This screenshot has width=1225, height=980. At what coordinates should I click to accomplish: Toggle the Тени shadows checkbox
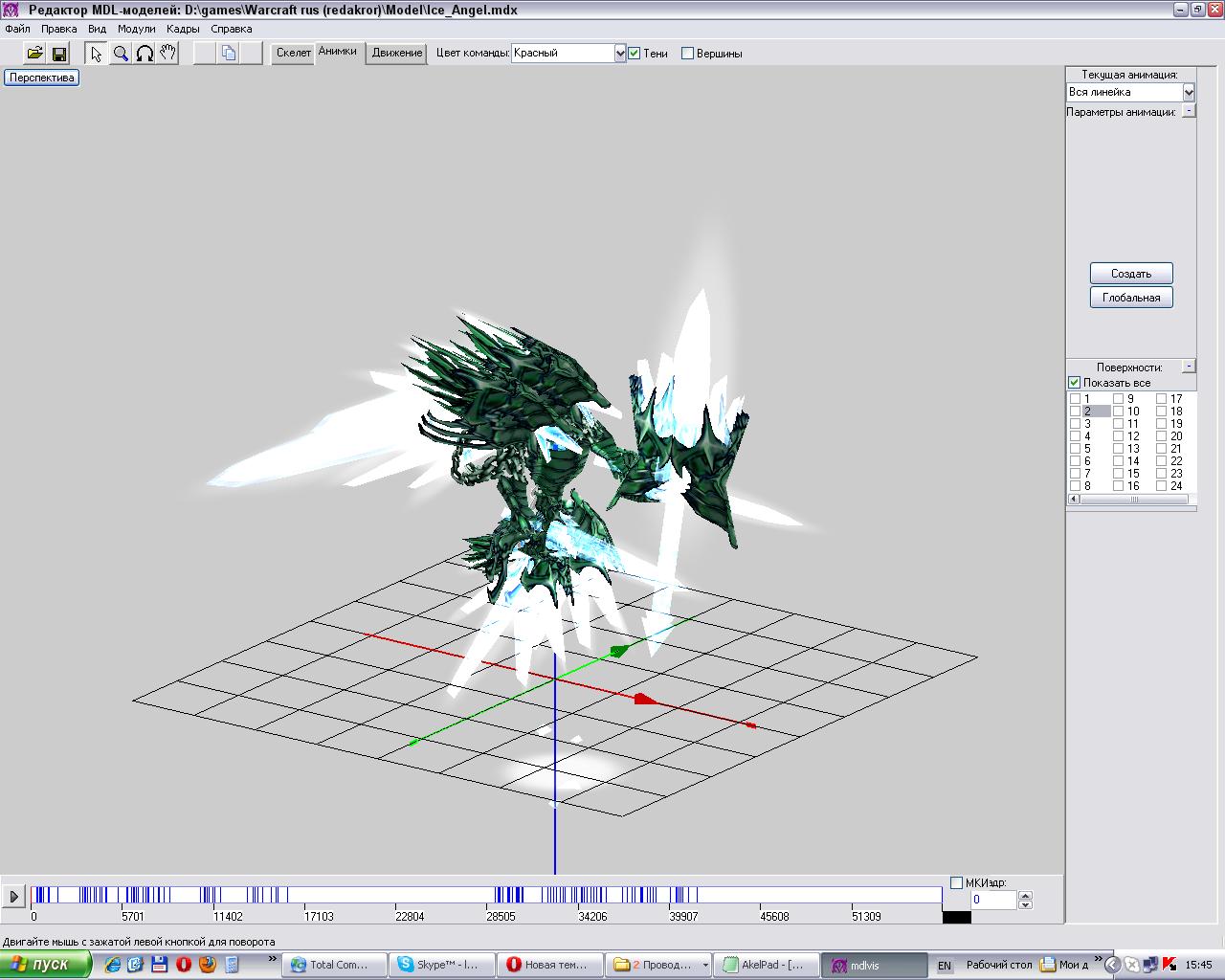pos(634,54)
